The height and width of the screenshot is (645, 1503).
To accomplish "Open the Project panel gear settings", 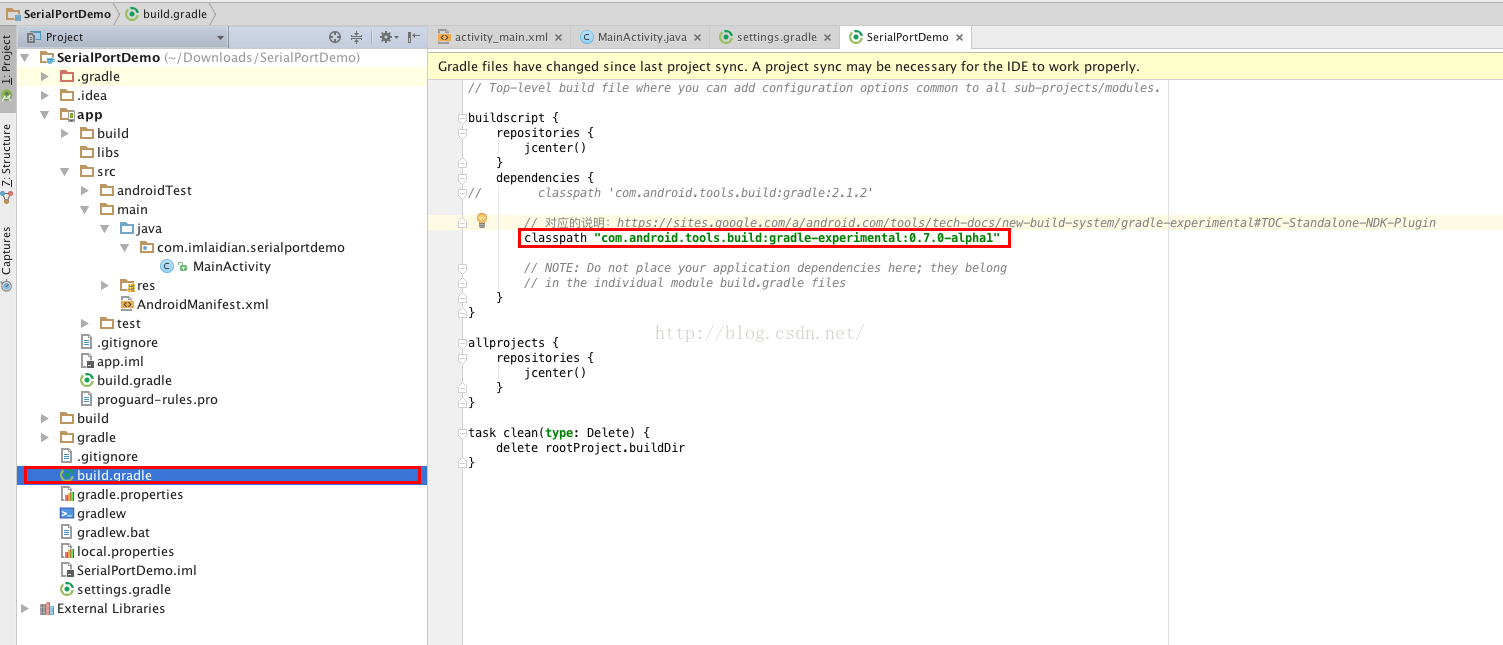I will (x=385, y=37).
